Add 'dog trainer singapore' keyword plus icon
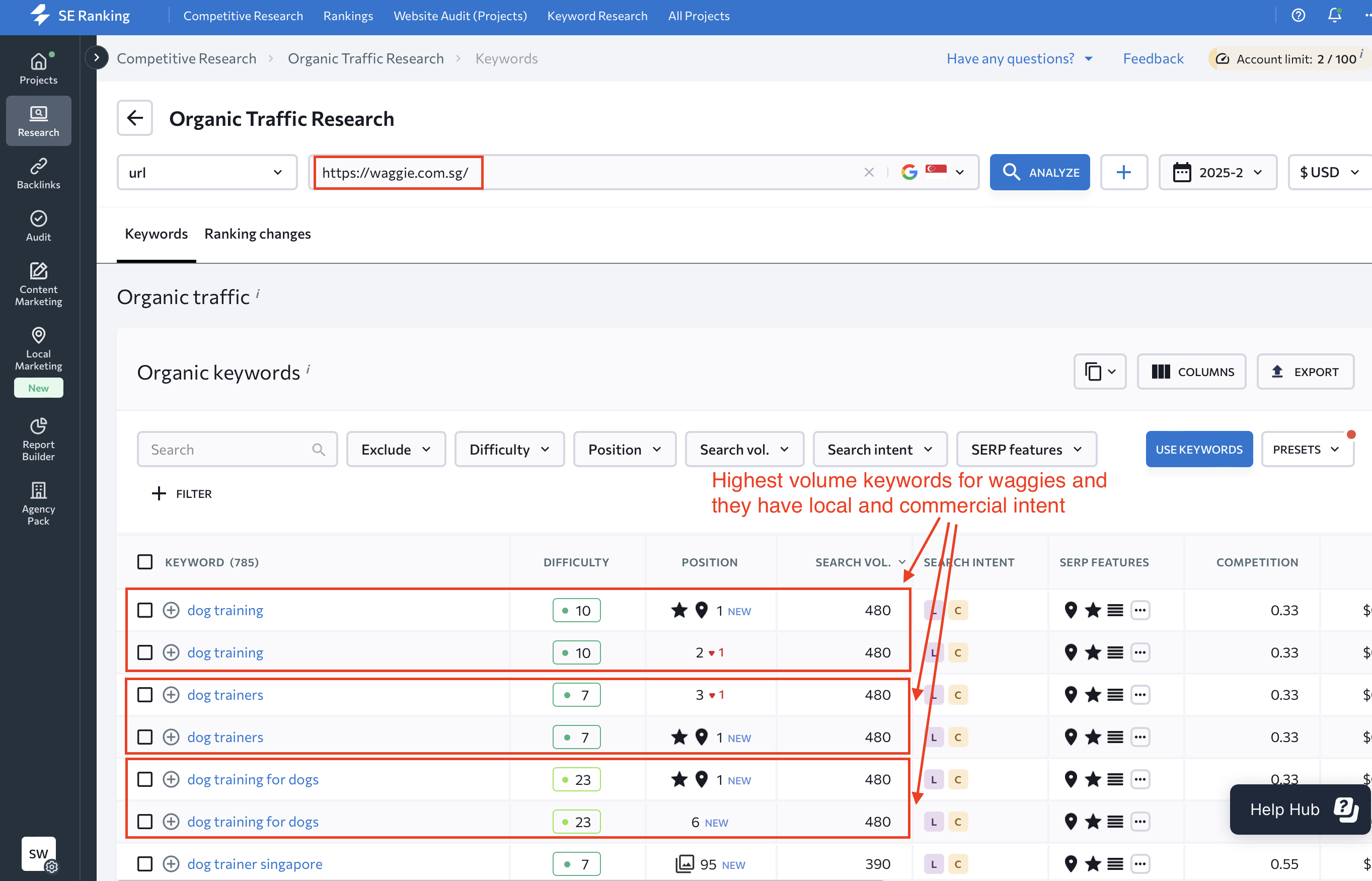This screenshot has width=1372, height=881. pyautogui.click(x=171, y=864)
